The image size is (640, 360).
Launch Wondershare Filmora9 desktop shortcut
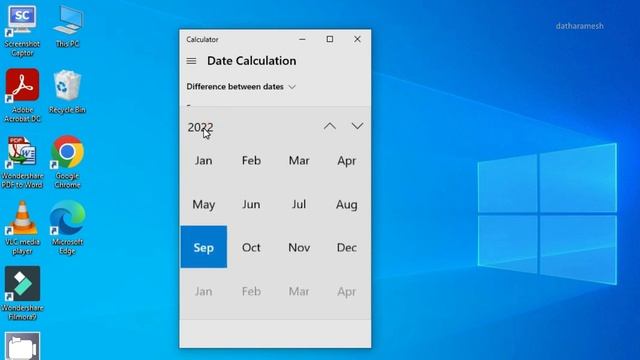(x=22, y=293)
